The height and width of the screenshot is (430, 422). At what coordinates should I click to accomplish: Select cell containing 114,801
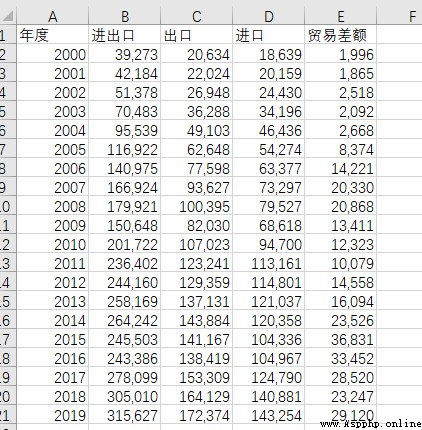269,282
